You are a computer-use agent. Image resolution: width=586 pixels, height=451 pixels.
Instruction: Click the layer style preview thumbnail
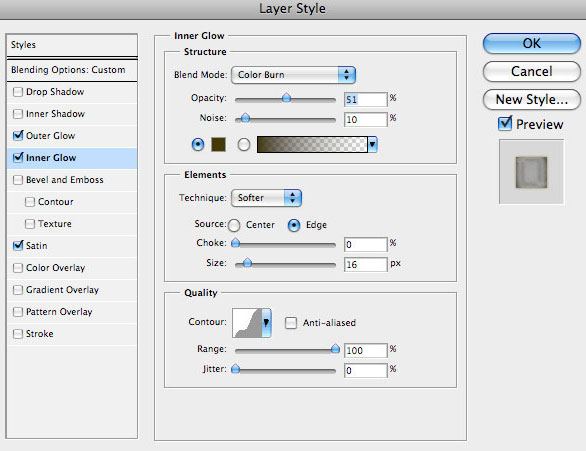[531, 172]
